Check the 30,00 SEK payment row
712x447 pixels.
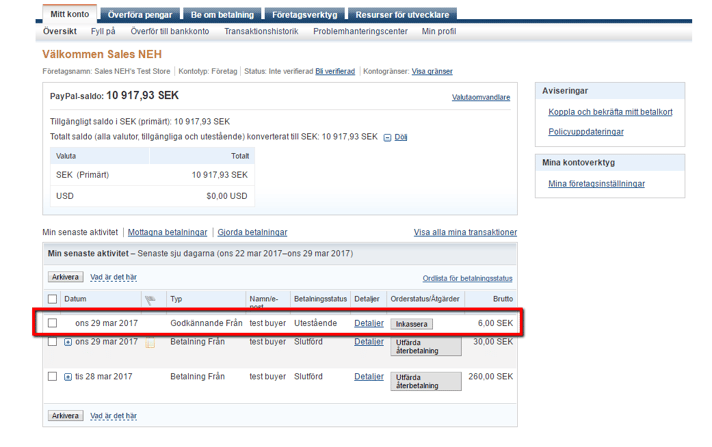click(52, 342)
